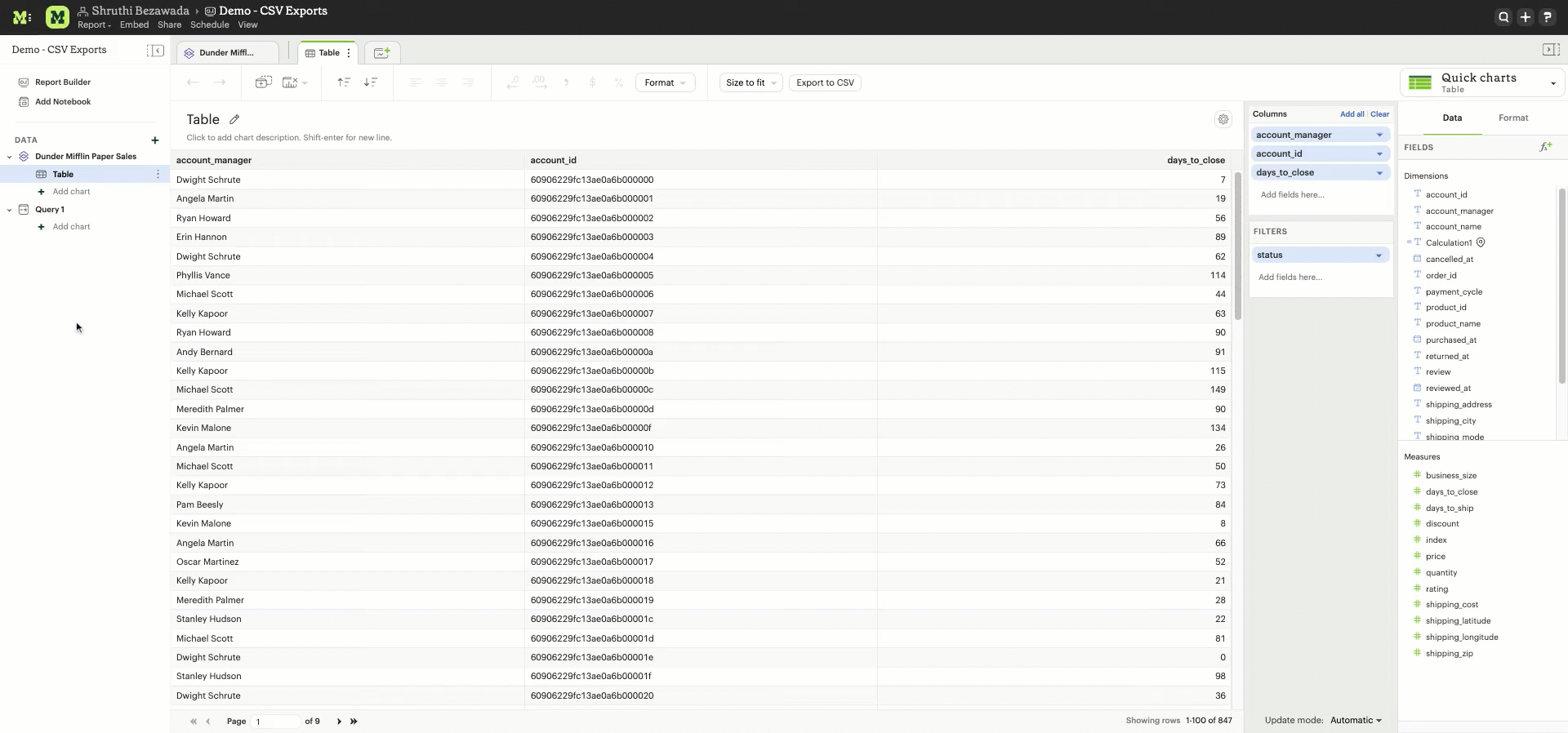Switch to the Format tab in the side panel
Viewport: 1568px width, 733px height.
coord(1512,118)
